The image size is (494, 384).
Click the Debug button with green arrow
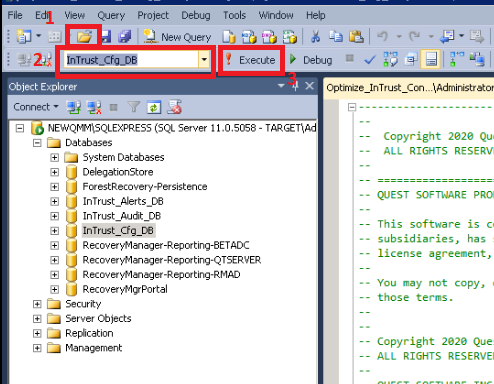tap(311, 60)
